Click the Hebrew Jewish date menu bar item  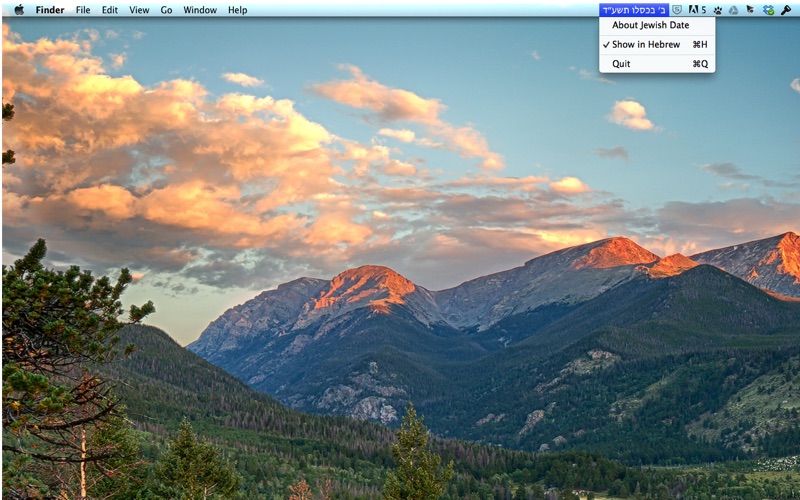(634, 10)
